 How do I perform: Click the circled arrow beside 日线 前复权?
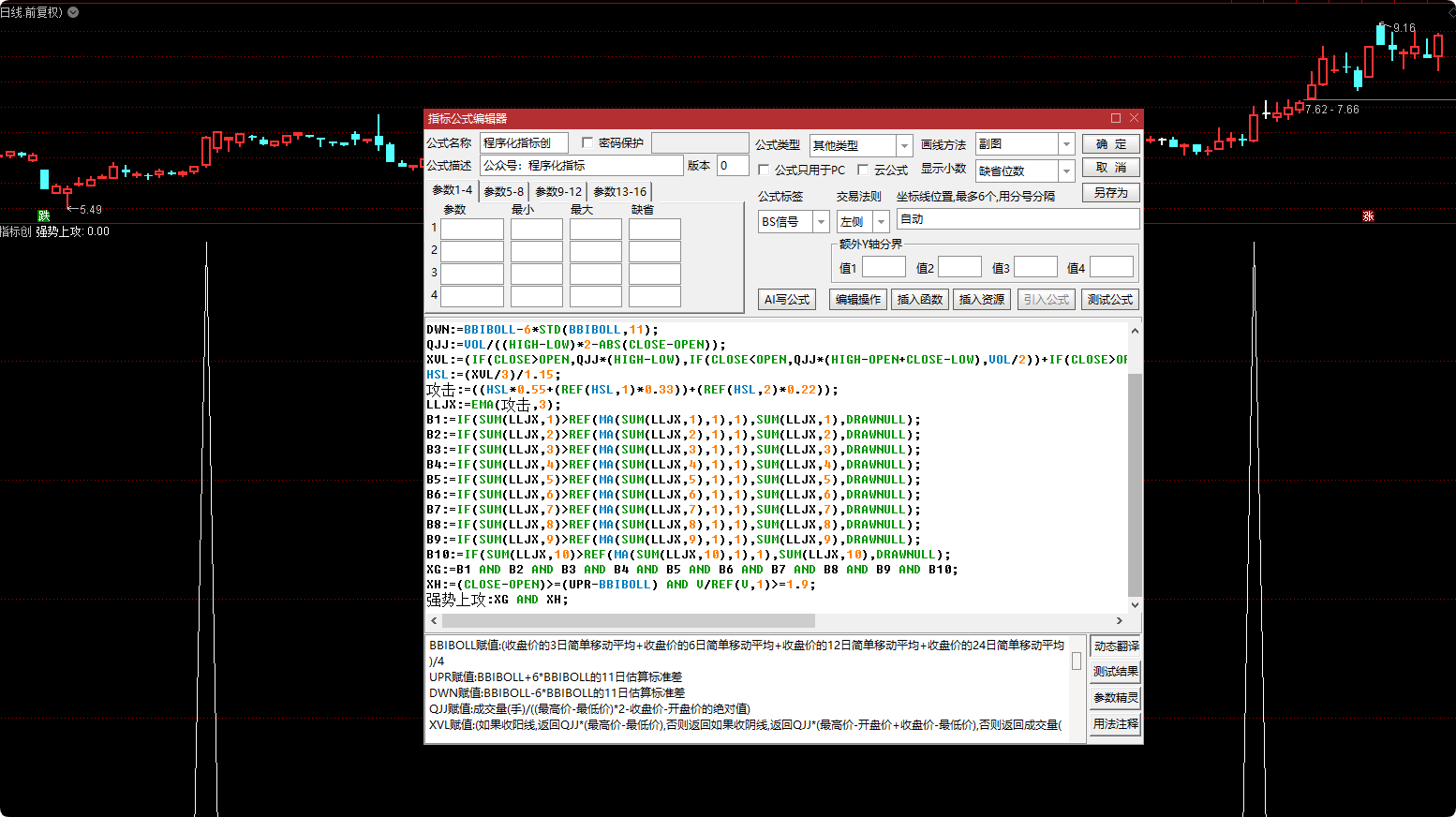click(73, 12)
